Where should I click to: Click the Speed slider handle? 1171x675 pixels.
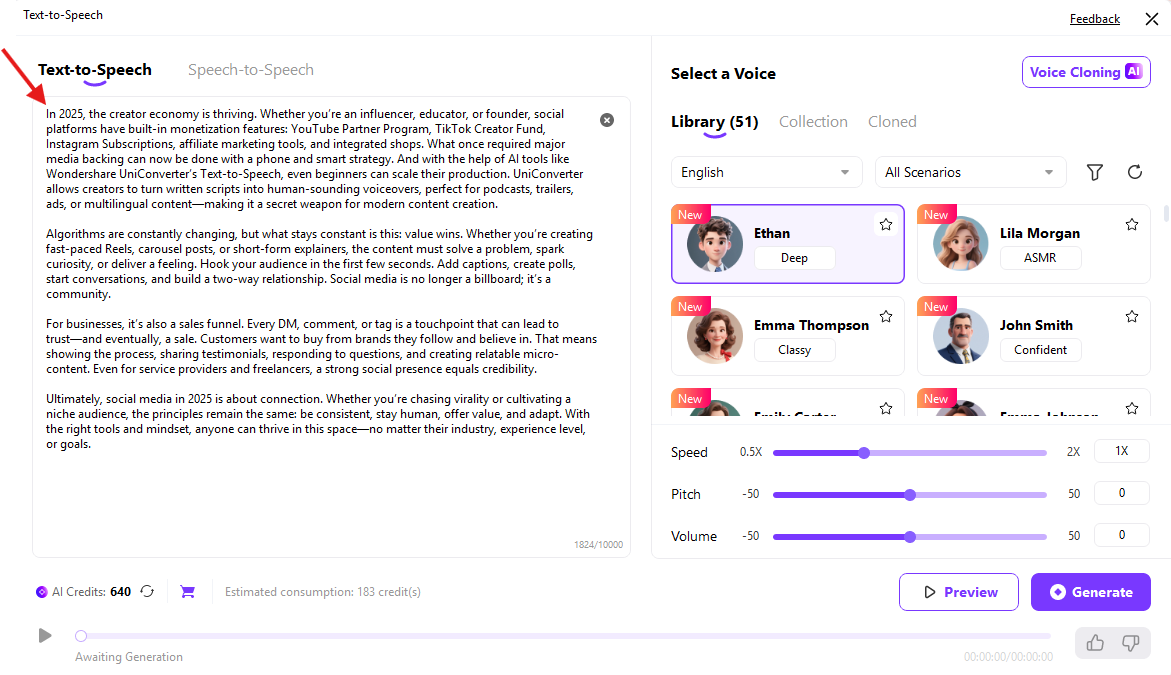click(864, 452)
